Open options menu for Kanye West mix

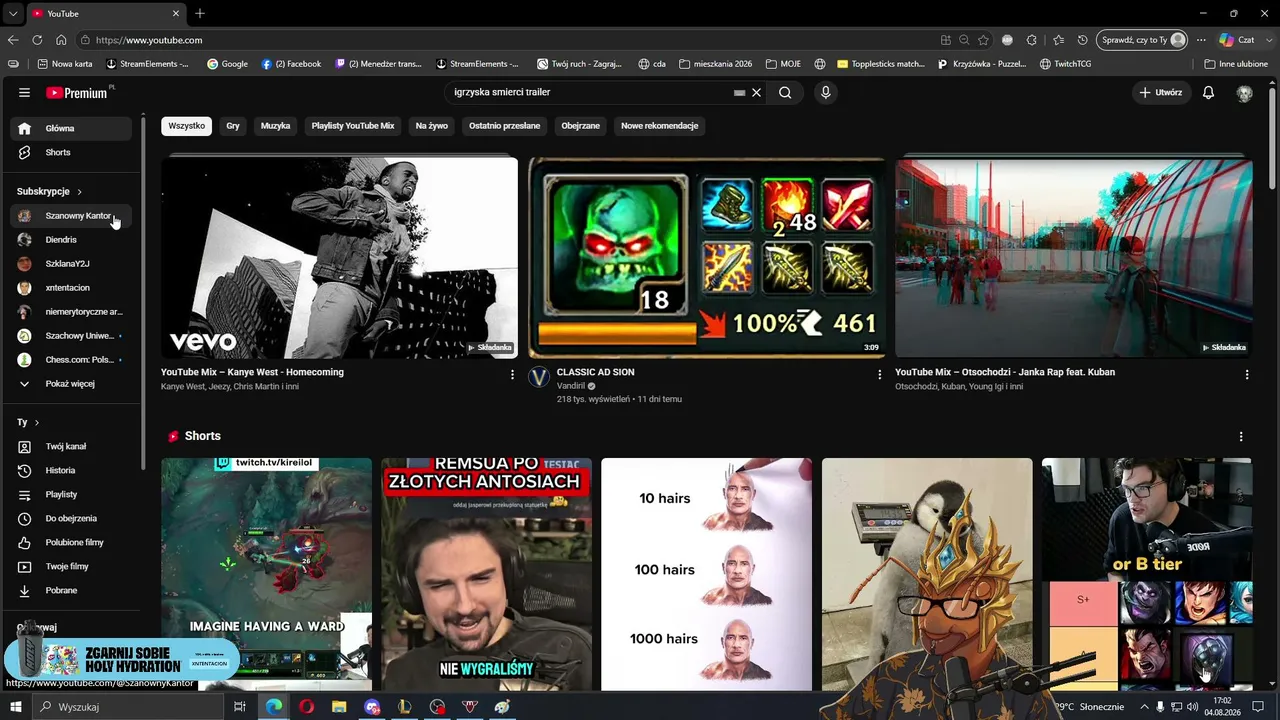512,374
